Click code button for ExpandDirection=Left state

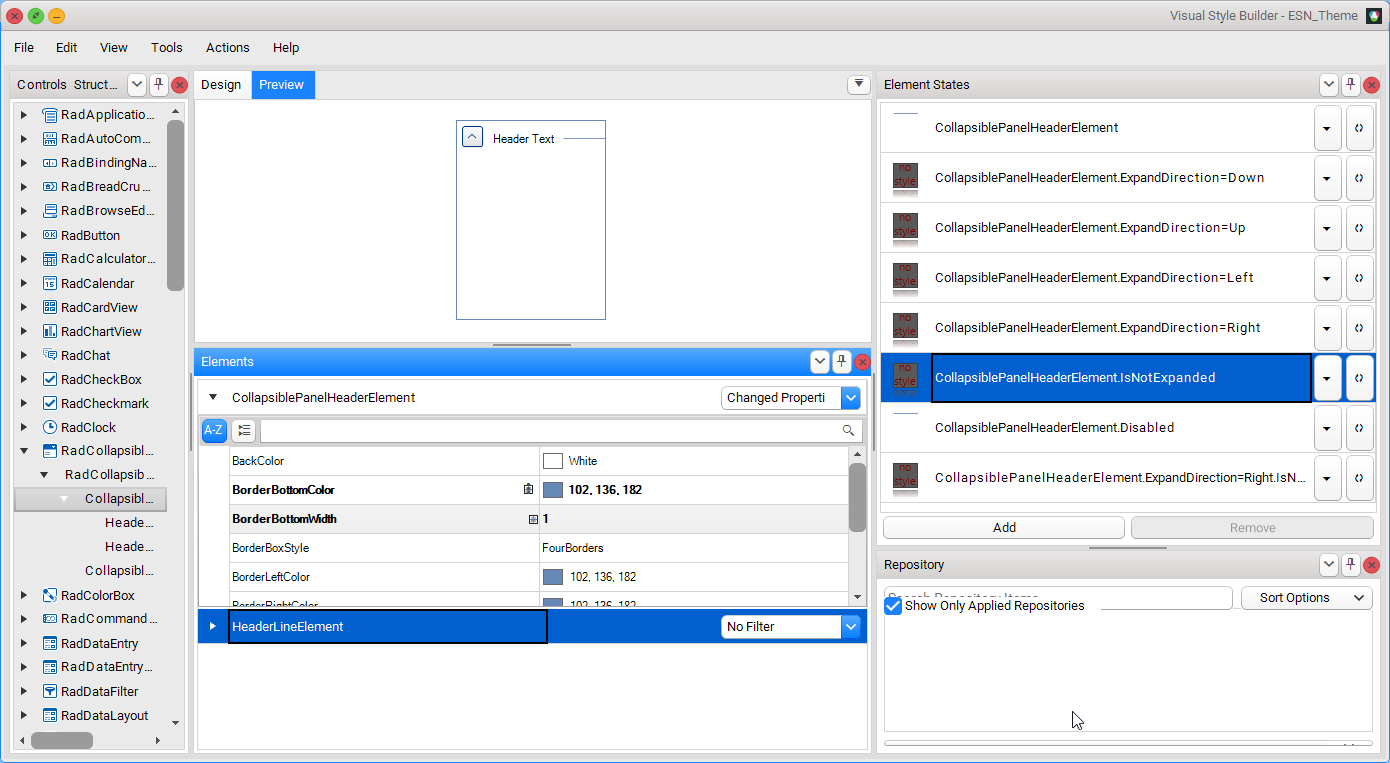coord(1359,278)
